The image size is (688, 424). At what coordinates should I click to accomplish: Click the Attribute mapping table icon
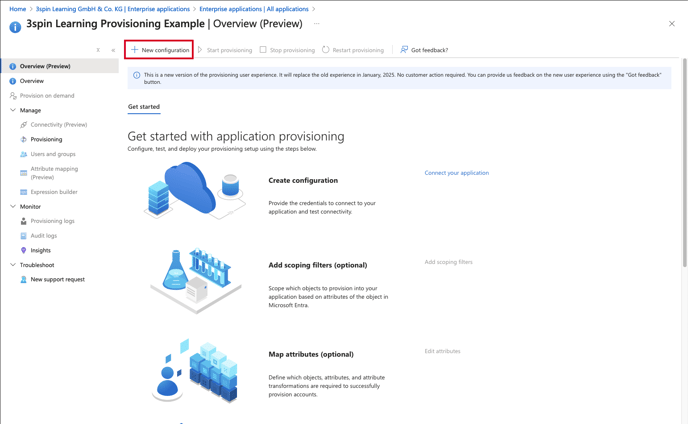click(24, 173)
